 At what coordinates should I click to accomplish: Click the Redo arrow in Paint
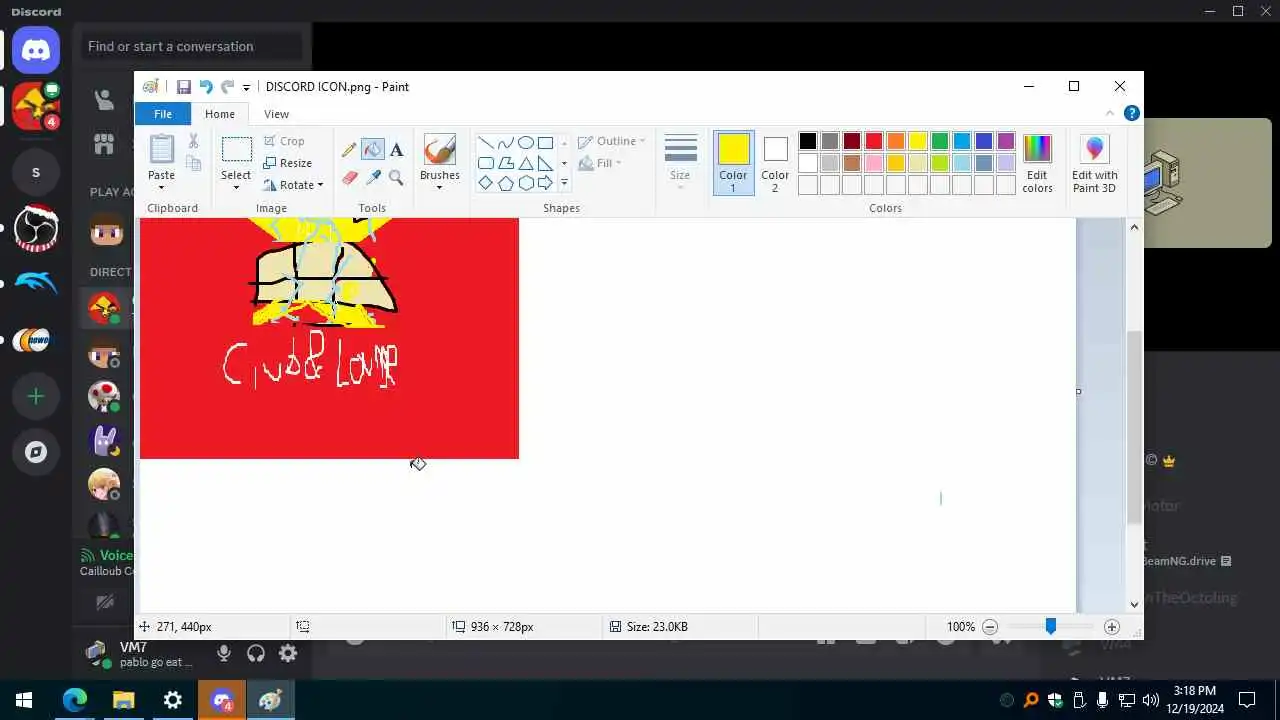(227, 87)
